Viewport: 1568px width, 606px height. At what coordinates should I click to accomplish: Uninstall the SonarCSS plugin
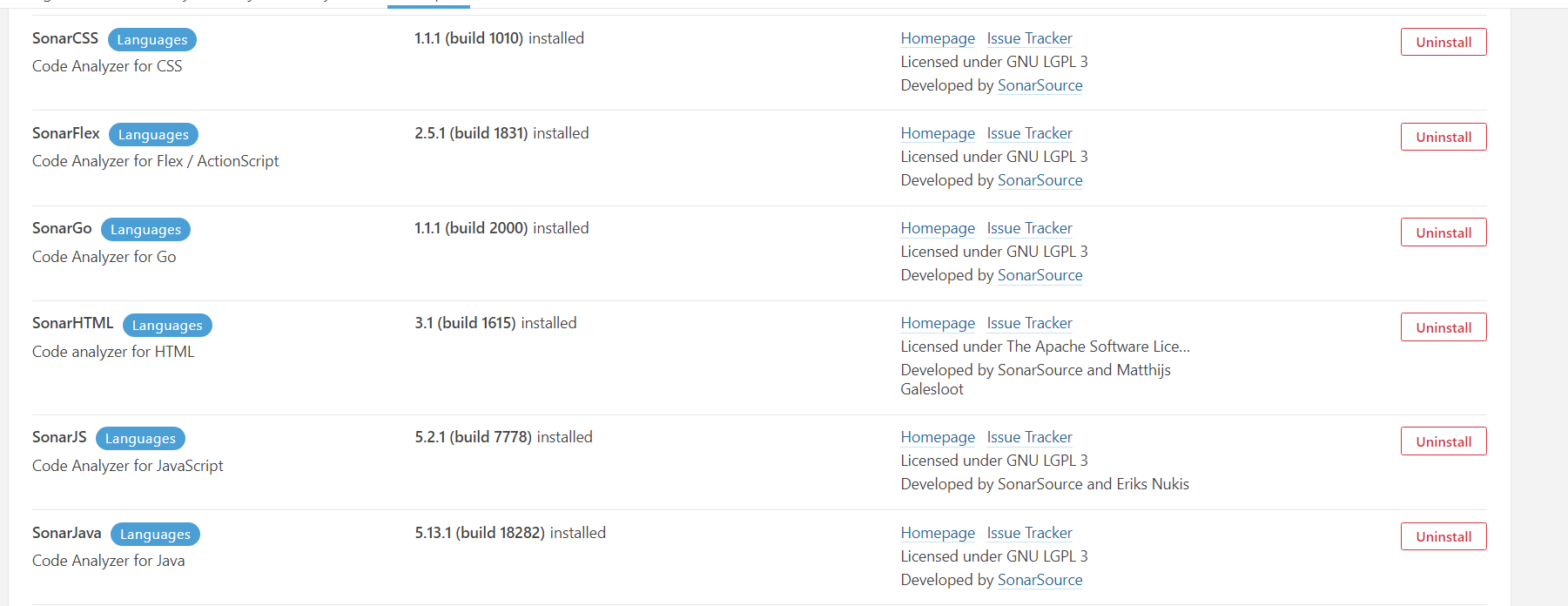tap(1443, 42)
